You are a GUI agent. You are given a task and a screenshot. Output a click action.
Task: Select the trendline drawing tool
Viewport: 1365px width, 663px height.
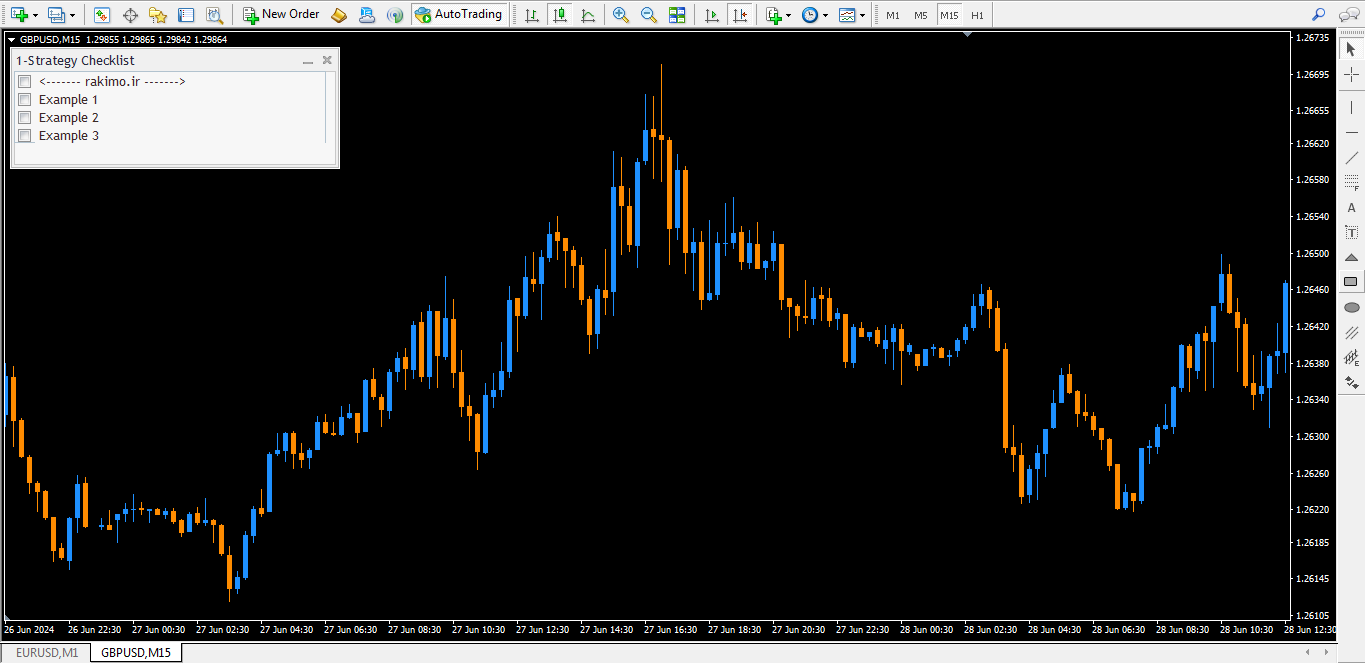(1351, 158)
